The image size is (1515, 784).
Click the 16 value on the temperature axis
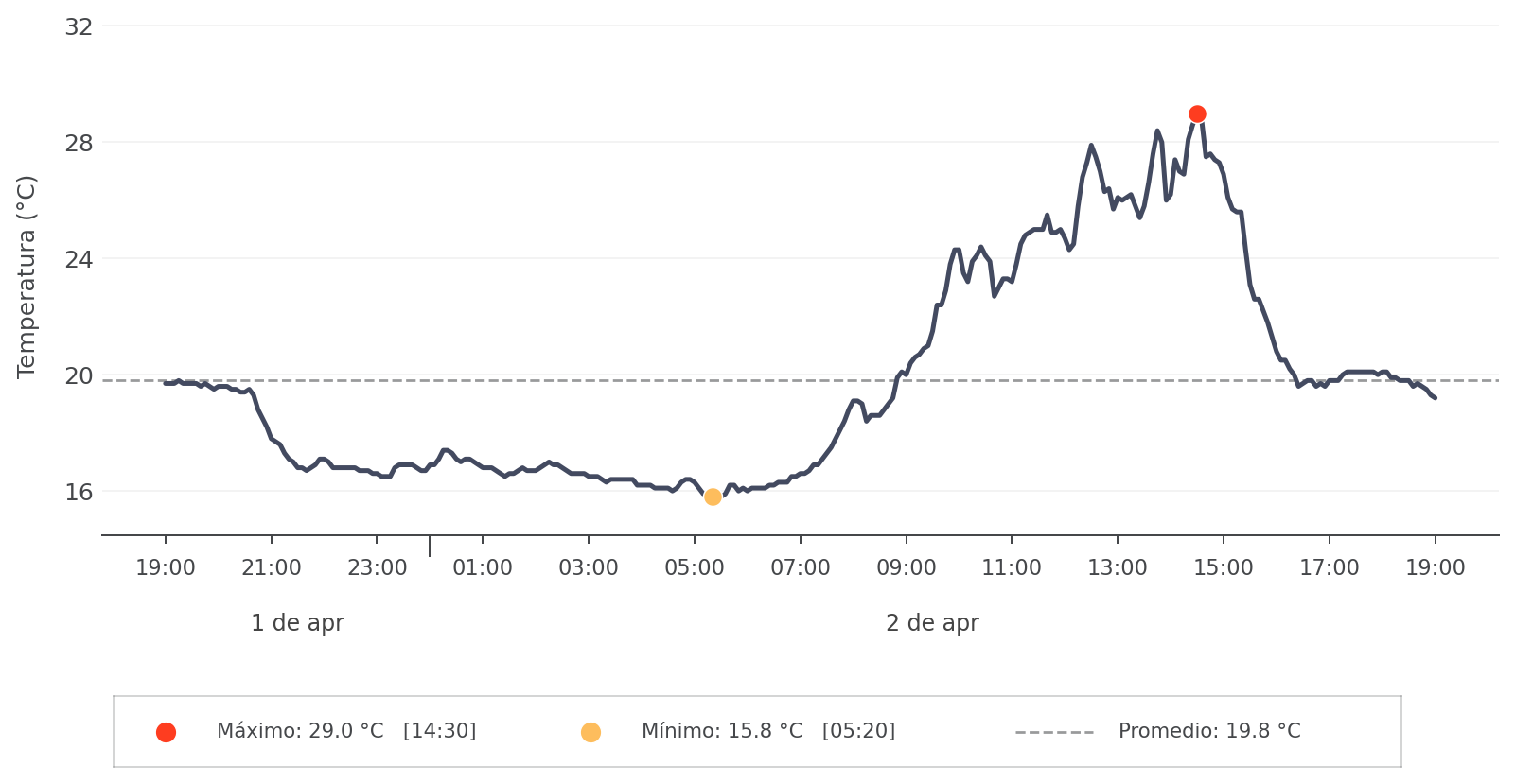[79, 492]
